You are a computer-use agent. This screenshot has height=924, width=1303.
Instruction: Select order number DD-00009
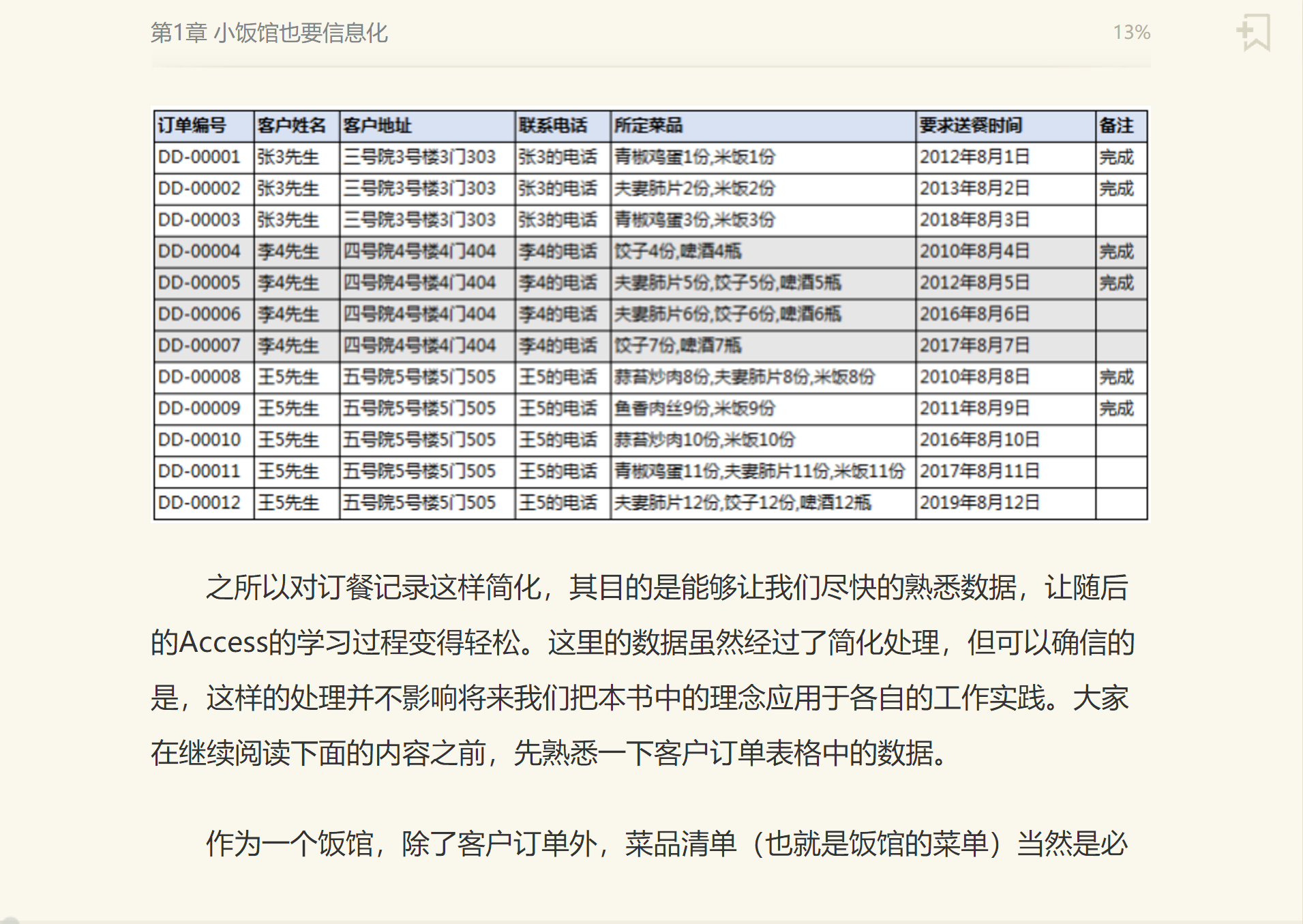199,408
